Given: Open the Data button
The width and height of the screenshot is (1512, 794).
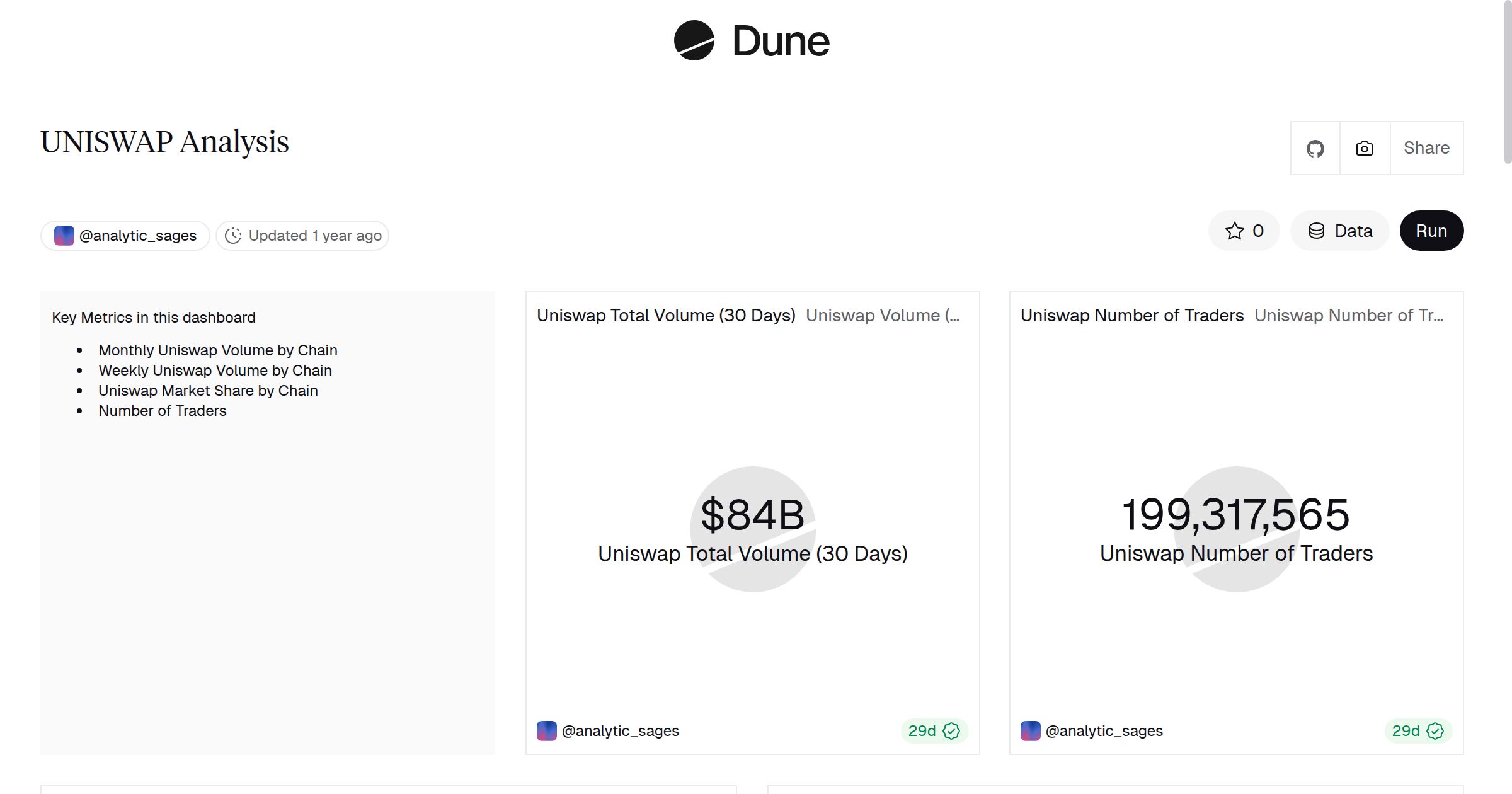Looking at the screenshot, I should tap(1340, 231).
